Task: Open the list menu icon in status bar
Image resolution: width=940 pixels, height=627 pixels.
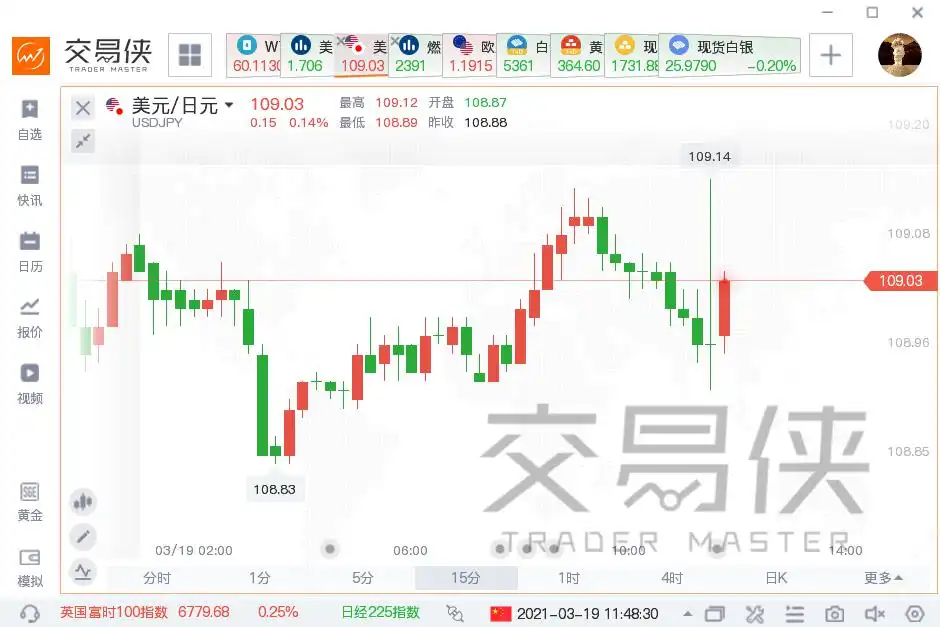Action: point(794,614)
